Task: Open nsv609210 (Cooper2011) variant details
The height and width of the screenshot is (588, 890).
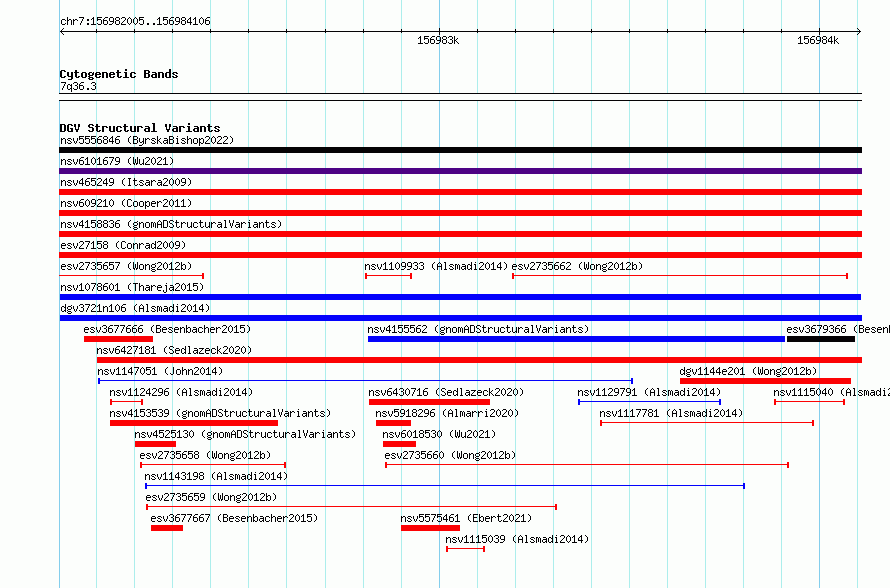Action: [x=126, y=203]
